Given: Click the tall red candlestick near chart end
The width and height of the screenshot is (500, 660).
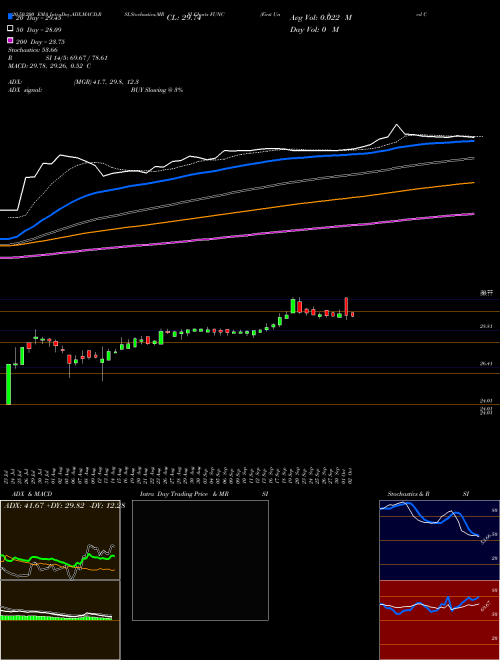Looking at the screenshot, I should point(346,306).
